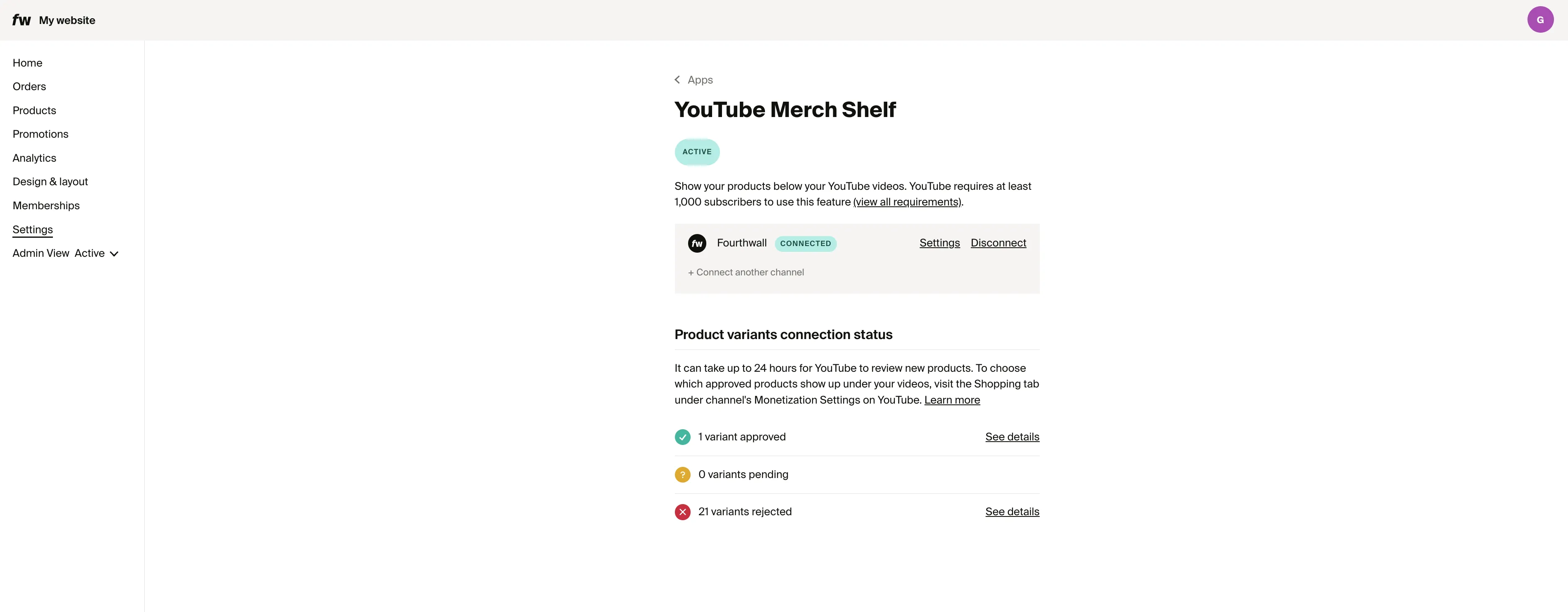
Task: Click the Fourthwall channel icon in the connection card
Action: point(696,243)
